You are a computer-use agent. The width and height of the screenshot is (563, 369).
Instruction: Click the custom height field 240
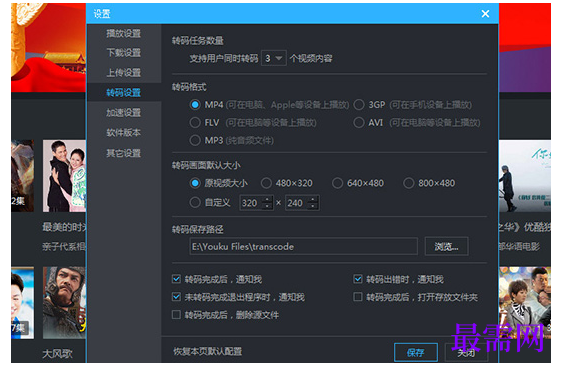click(297, 203)
